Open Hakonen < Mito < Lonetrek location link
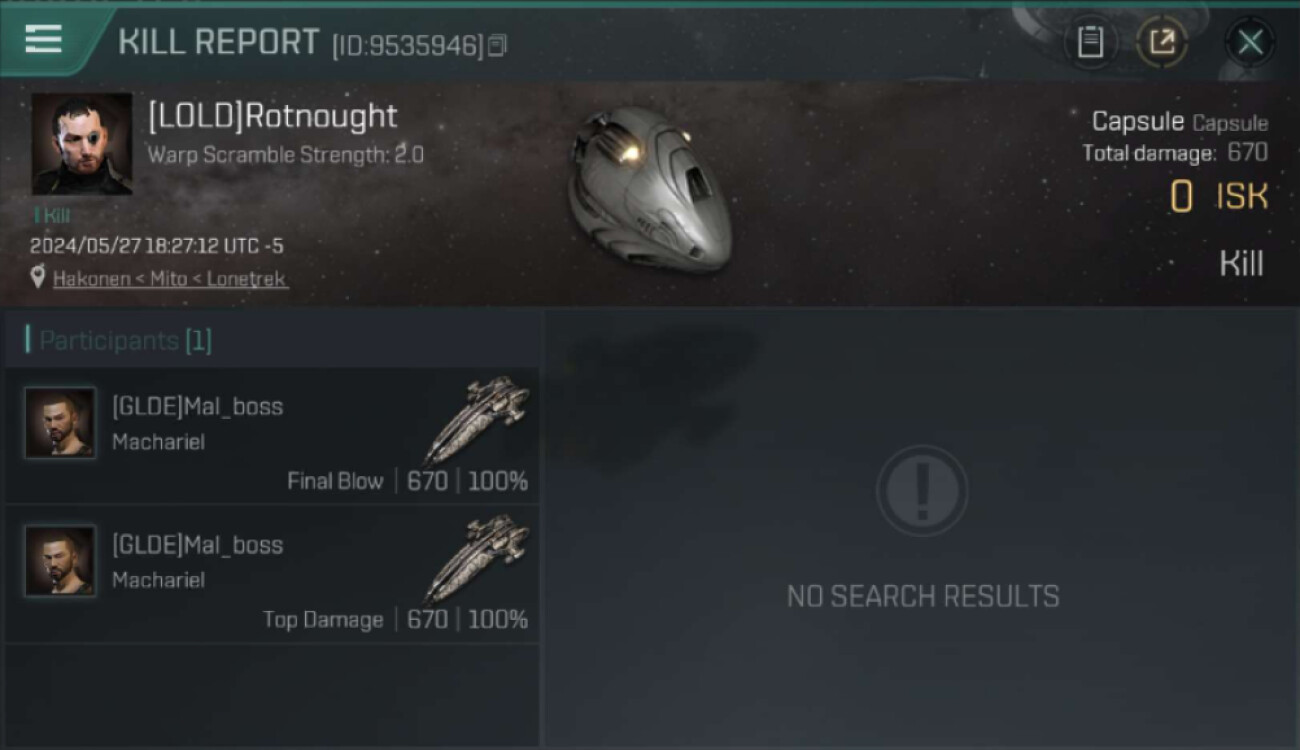This screenshot has height=750, width=1300. click(170, 279)
